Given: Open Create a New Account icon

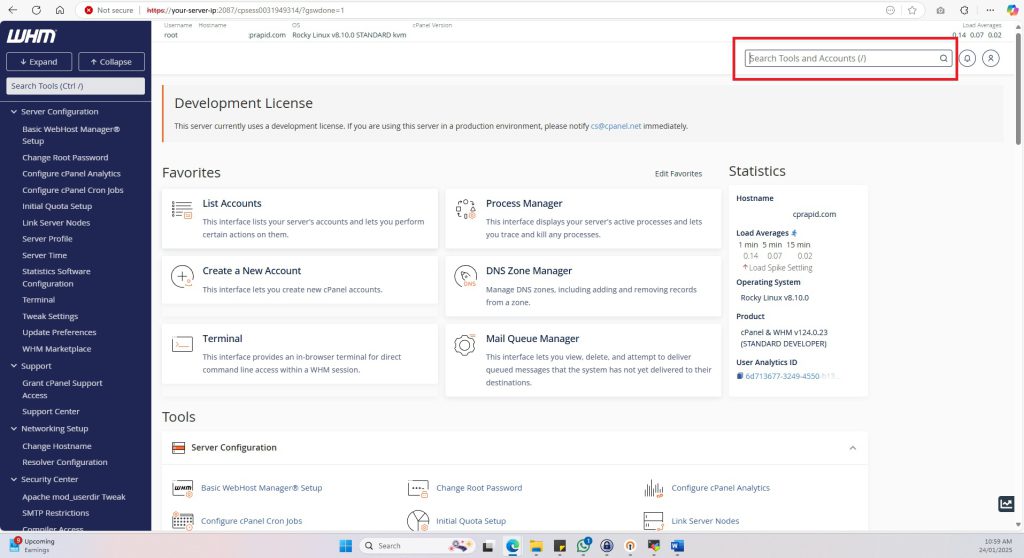Looking at the screenshot, I should pos(182,277).
